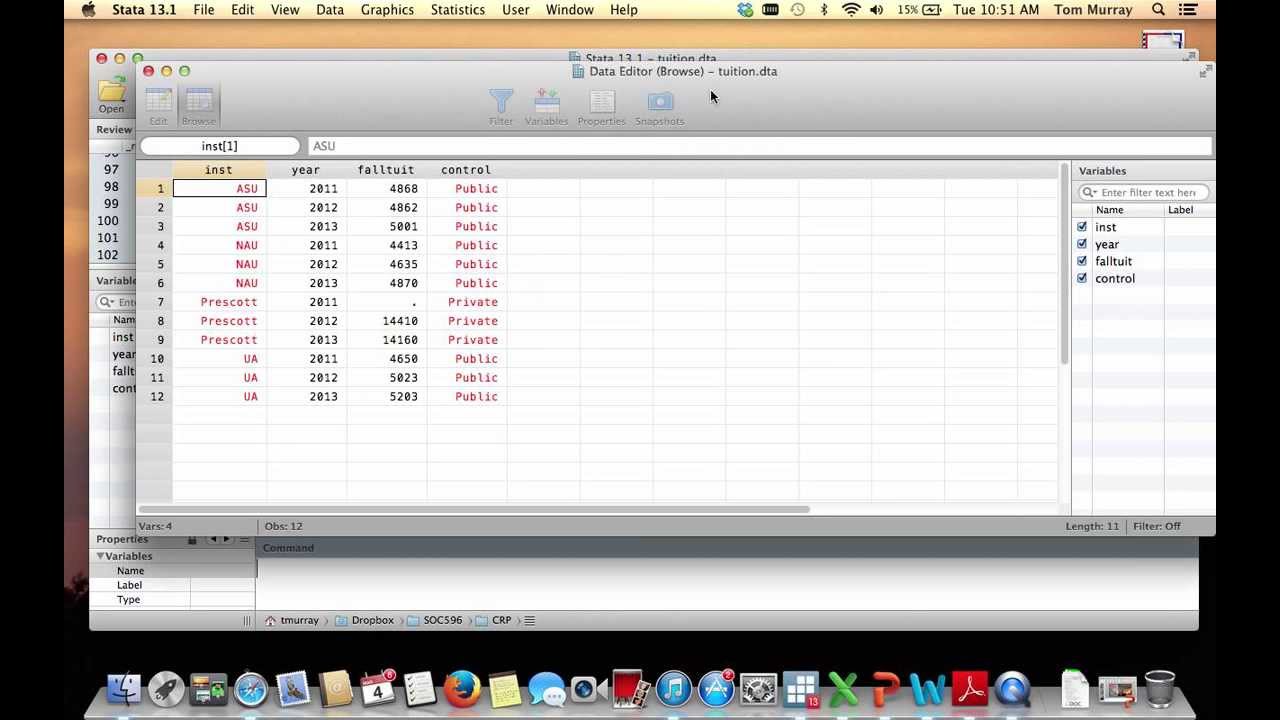Open Spotlight search in the menu bar

[x=1158, y=10]
